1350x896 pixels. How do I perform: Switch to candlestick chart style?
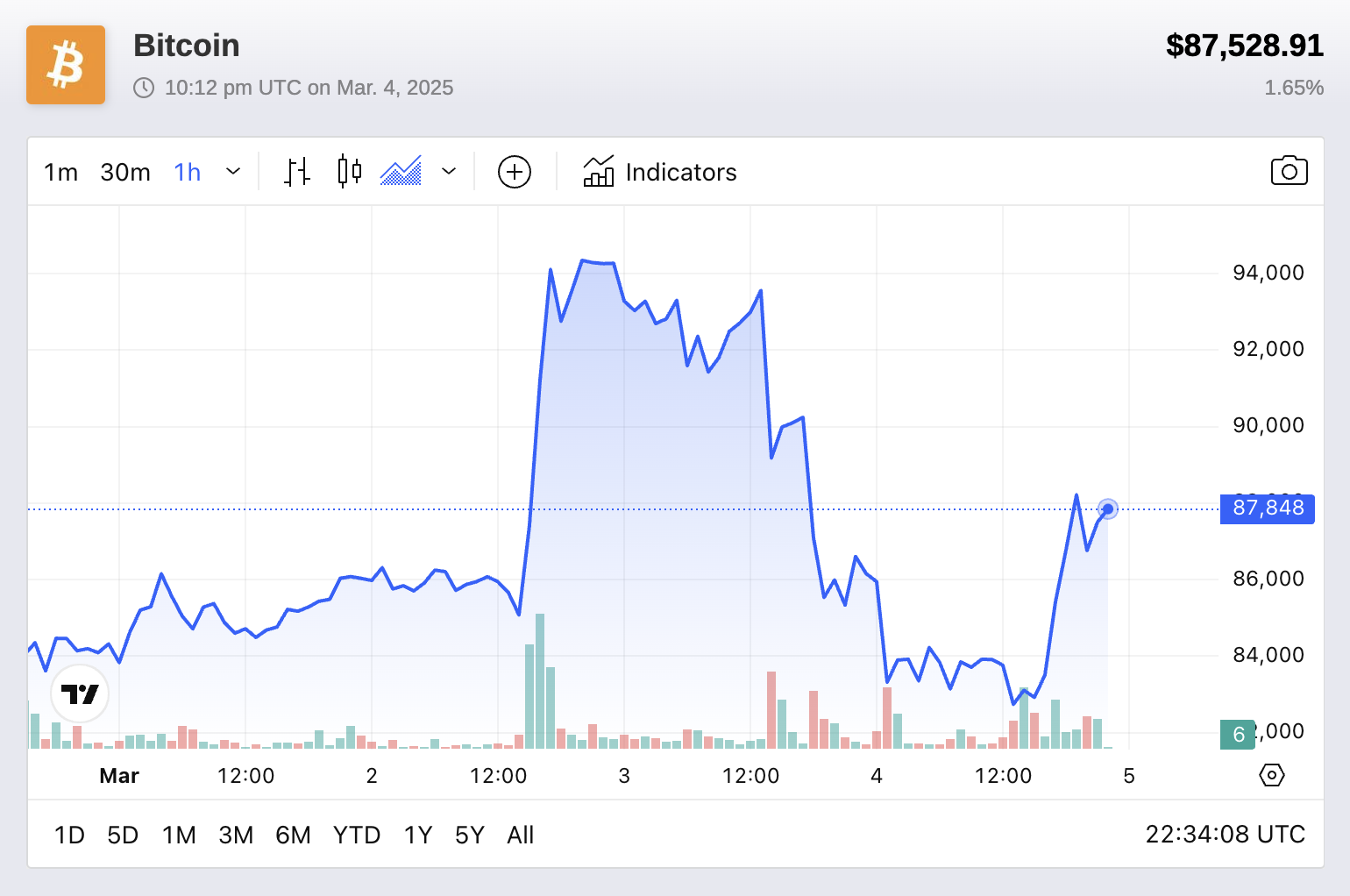pos(349,172)
